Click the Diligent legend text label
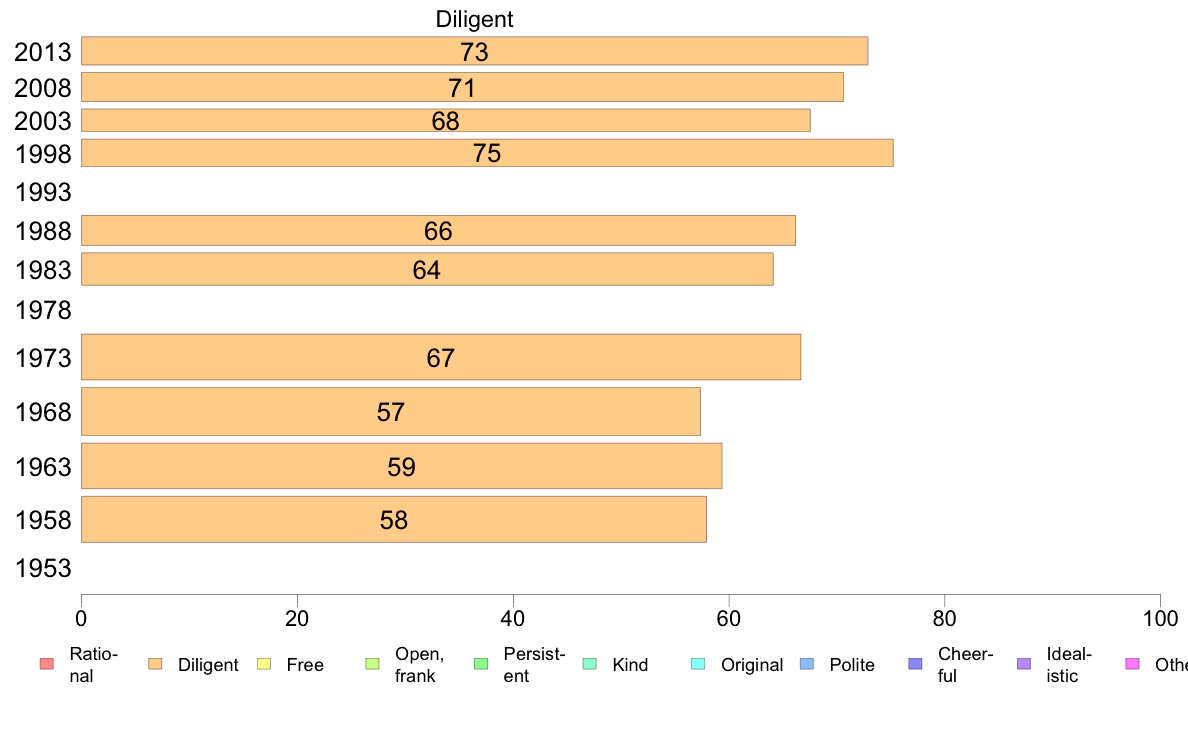This screenshot has width=1188, height=736. click(x=208, y=665)
